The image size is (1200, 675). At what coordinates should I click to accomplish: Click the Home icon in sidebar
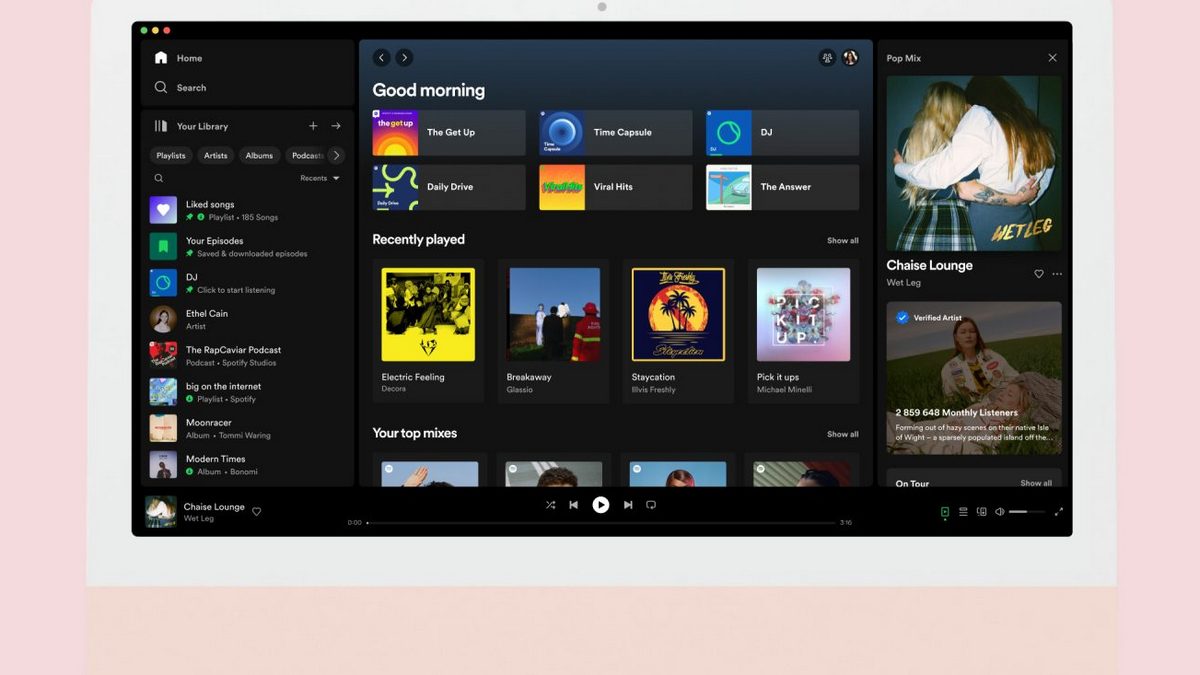click(x=161, y=58)
